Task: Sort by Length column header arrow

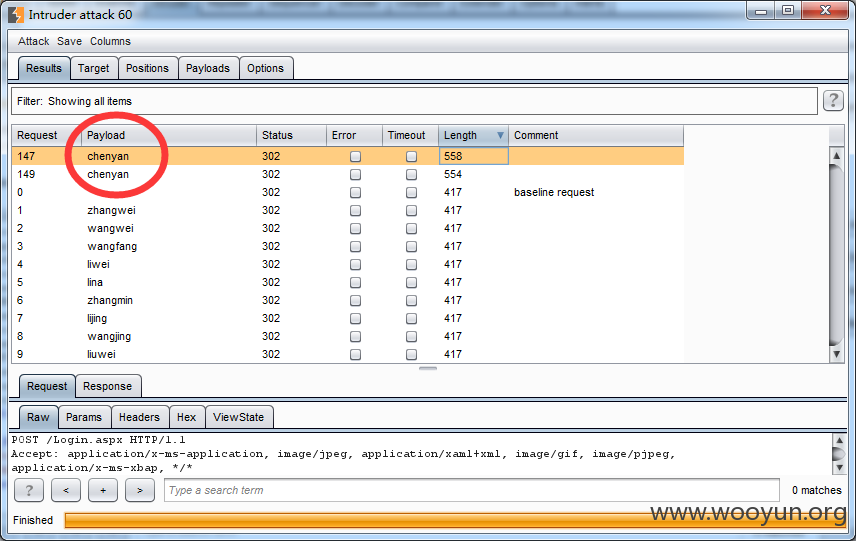Action: click(500, 135)
